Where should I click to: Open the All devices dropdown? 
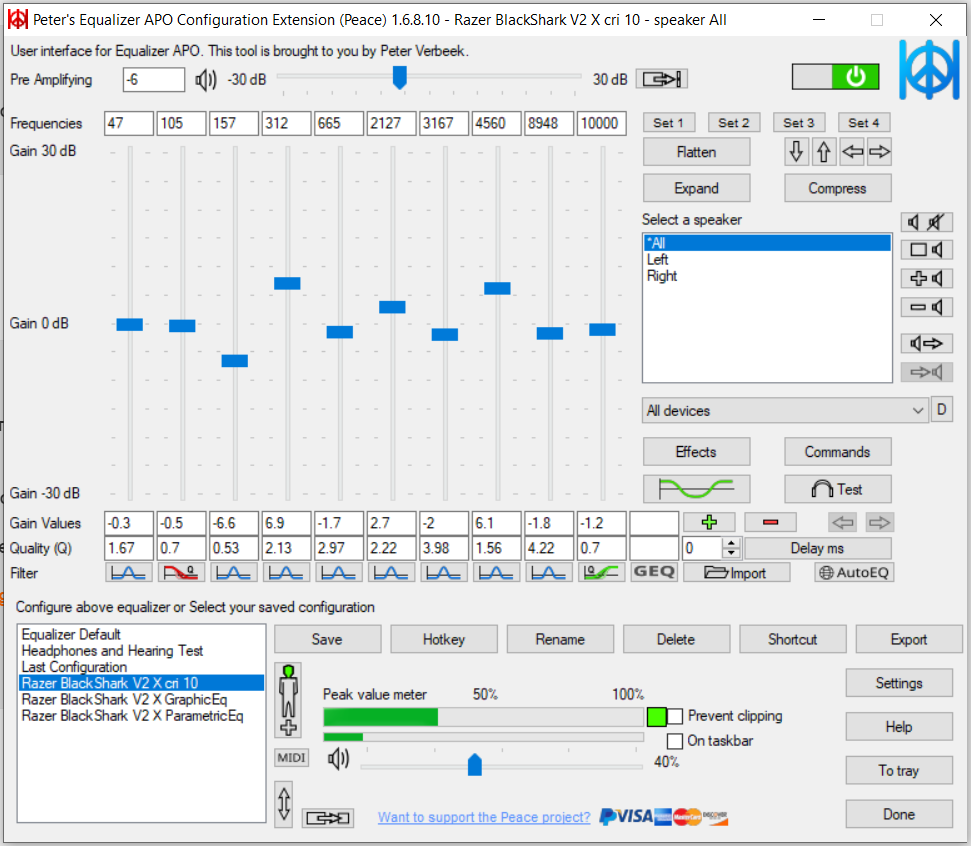(x=785, y=411)
